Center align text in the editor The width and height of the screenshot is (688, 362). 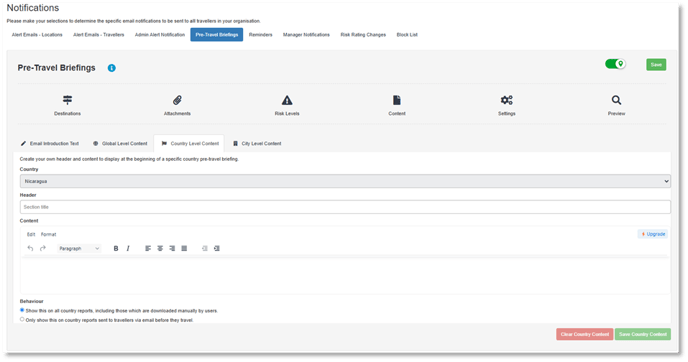coord(160,248)
